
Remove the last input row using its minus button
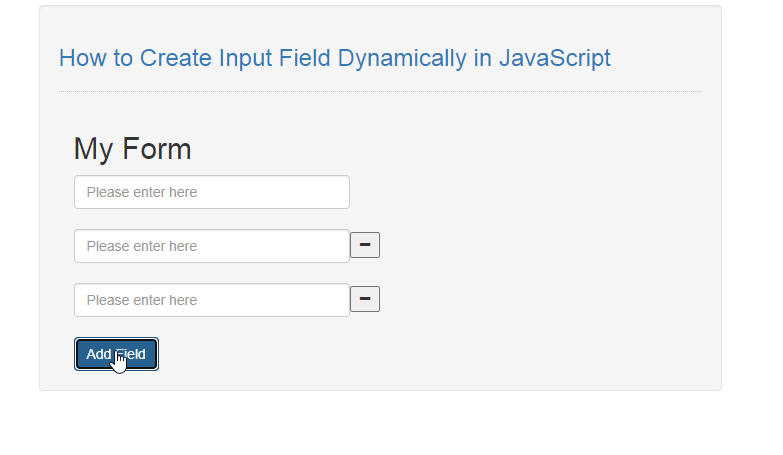(364, 299)
